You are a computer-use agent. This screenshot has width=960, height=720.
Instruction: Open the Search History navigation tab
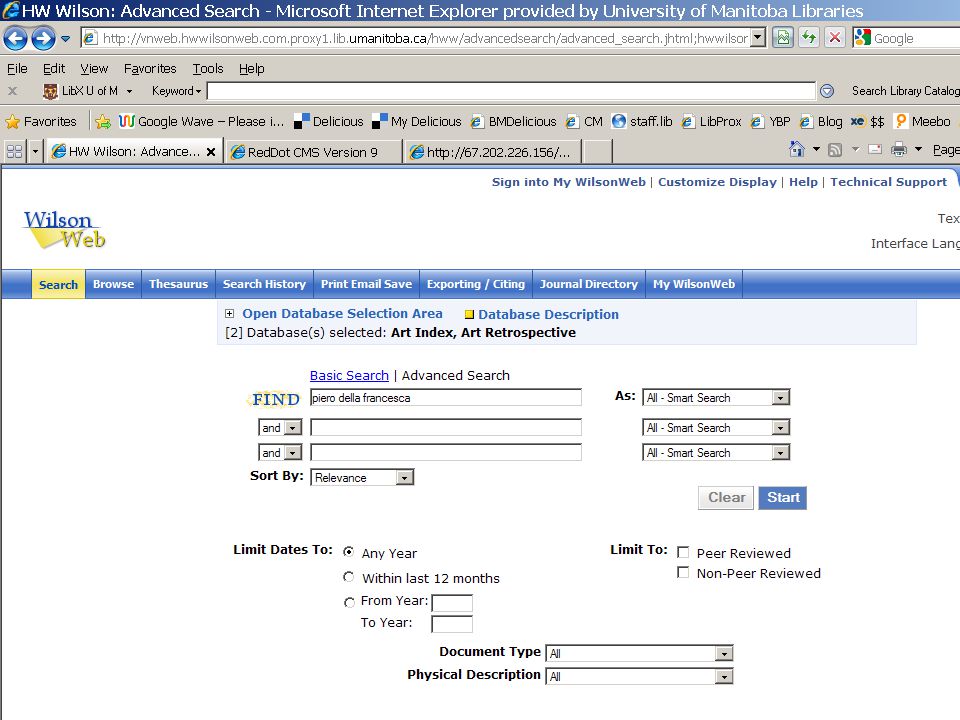pyautogui.click(x=264, y=284)
